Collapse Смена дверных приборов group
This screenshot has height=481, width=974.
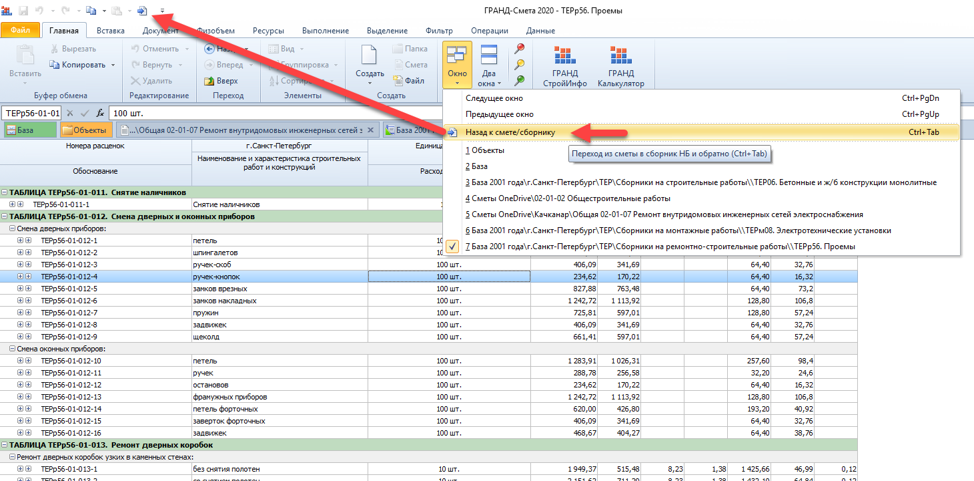click(x=12, y=228)
